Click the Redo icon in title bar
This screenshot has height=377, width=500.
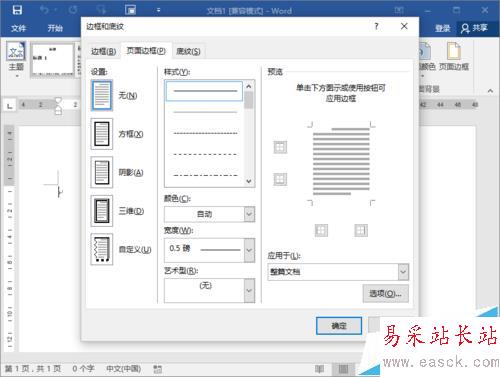click(73, 10)
